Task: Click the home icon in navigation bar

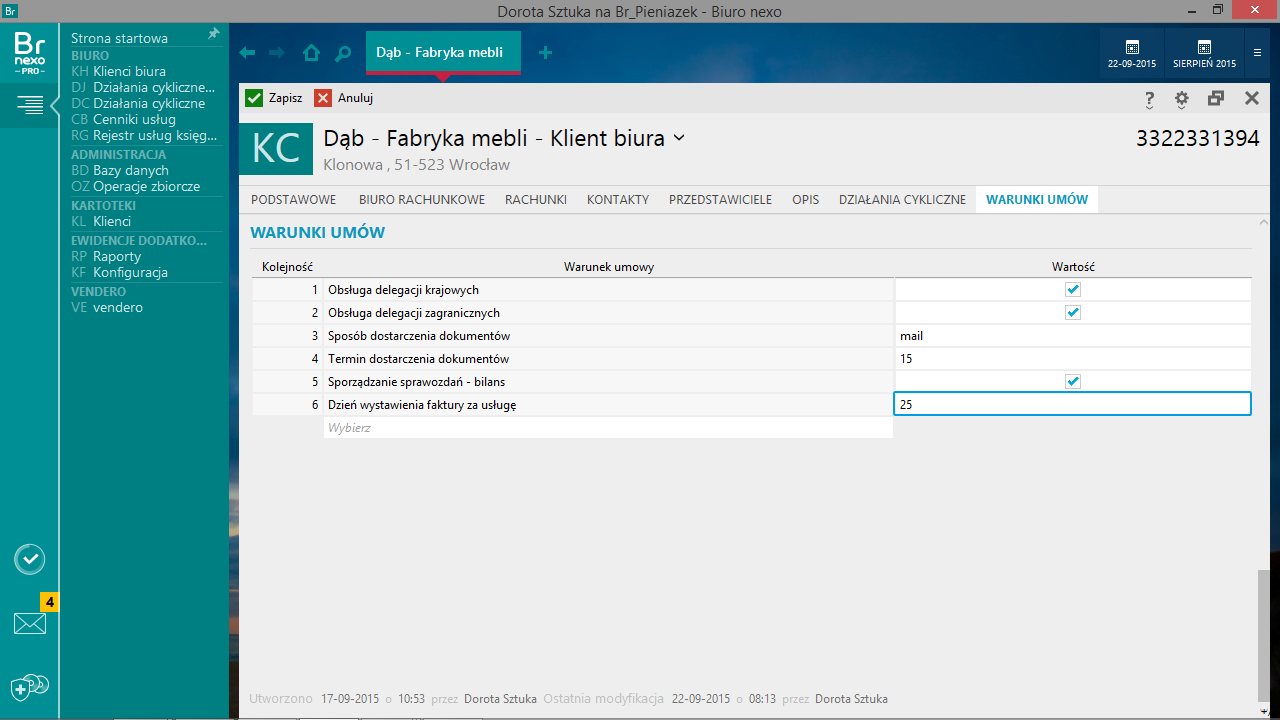Action: pyautogui.click(x=311, y=53)
